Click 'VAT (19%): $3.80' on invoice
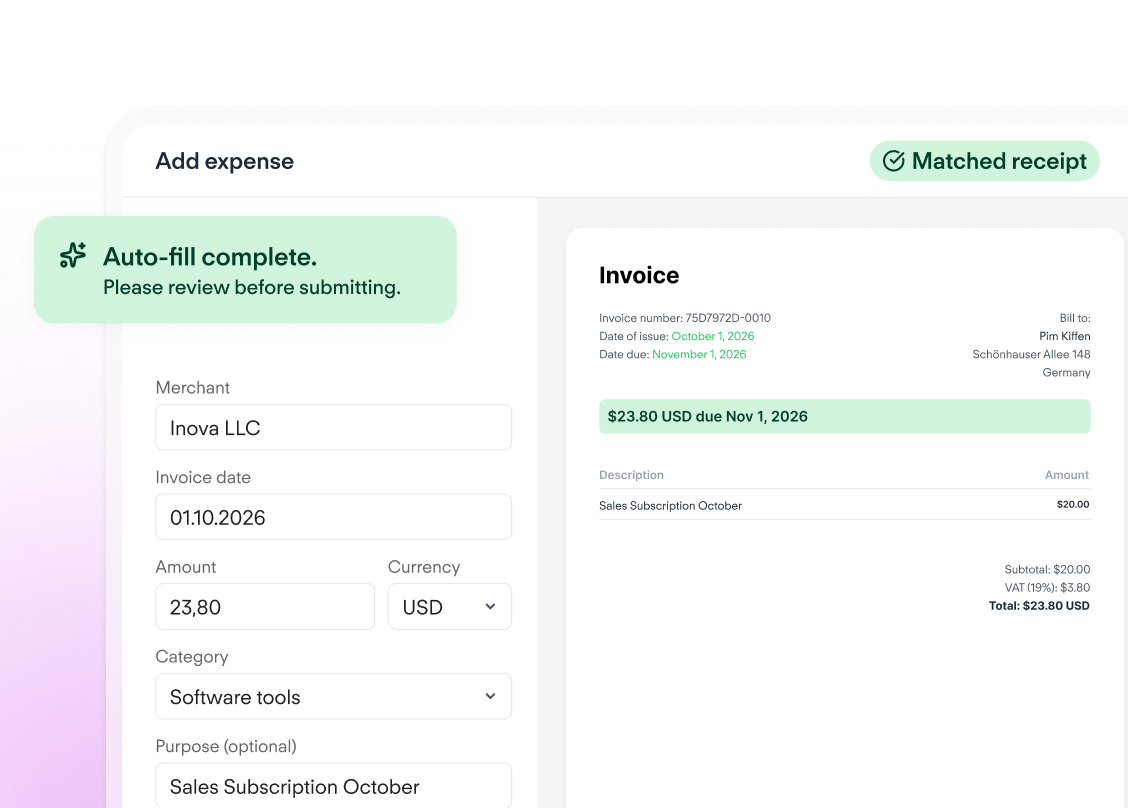1128x808 pixels. point(1047,587)
